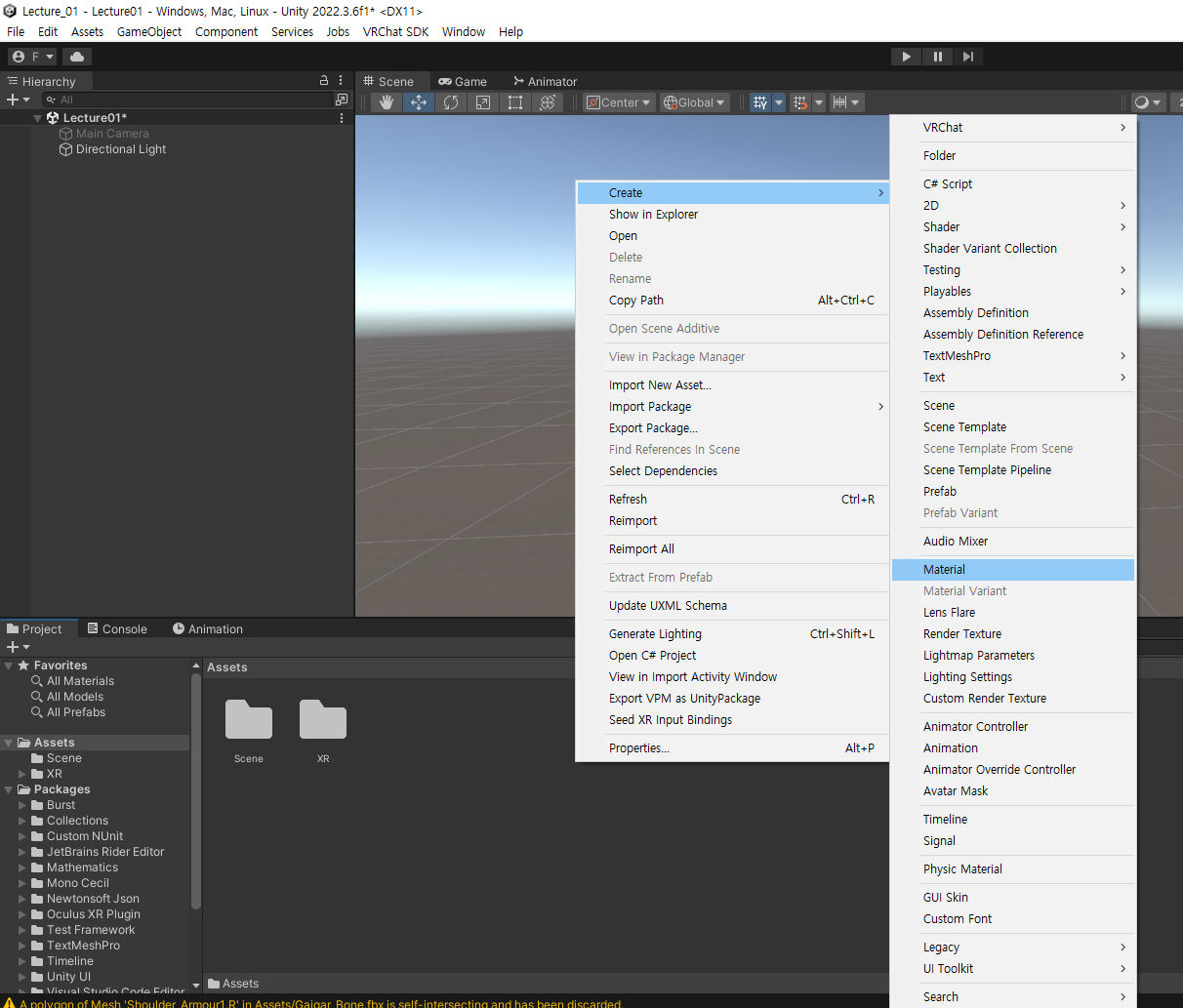Click the Hierarchy search-by-type icon
This screenshot has height=1008, width=1183.
[341, 100]
